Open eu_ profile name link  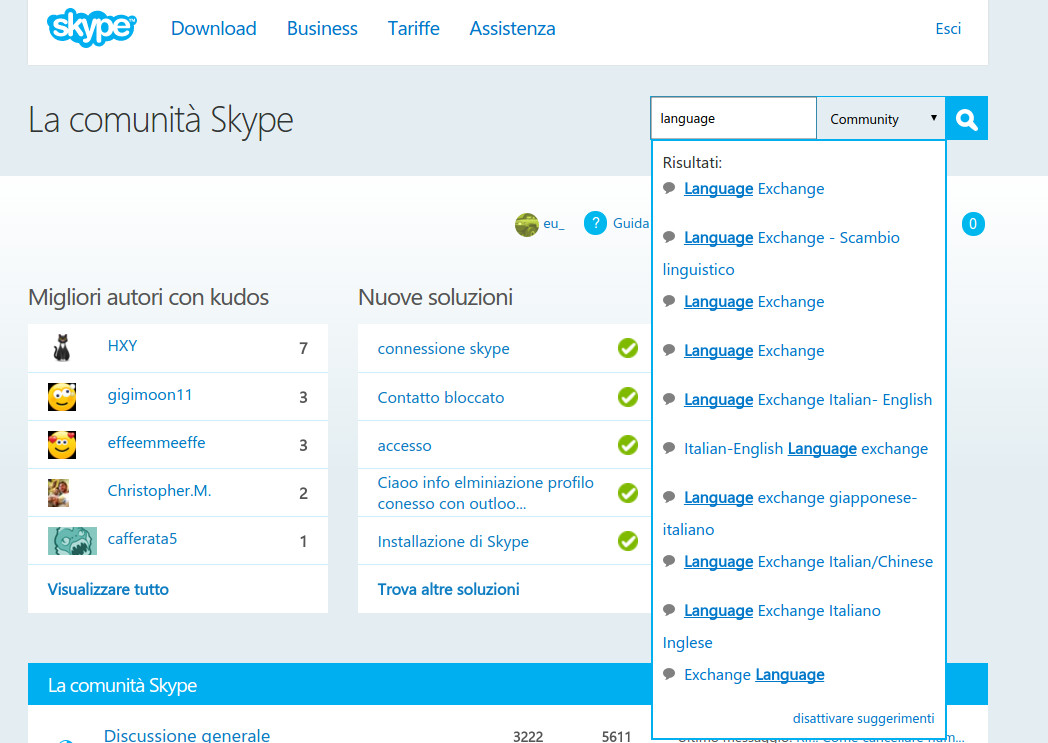(x=553, y=224)
